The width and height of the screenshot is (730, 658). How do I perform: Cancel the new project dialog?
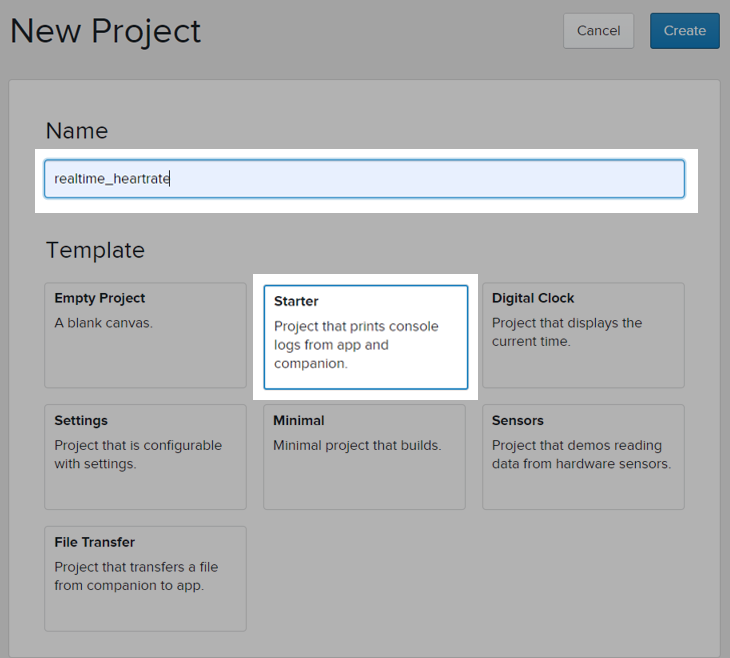pyautogui.click(x=598, y=31)
